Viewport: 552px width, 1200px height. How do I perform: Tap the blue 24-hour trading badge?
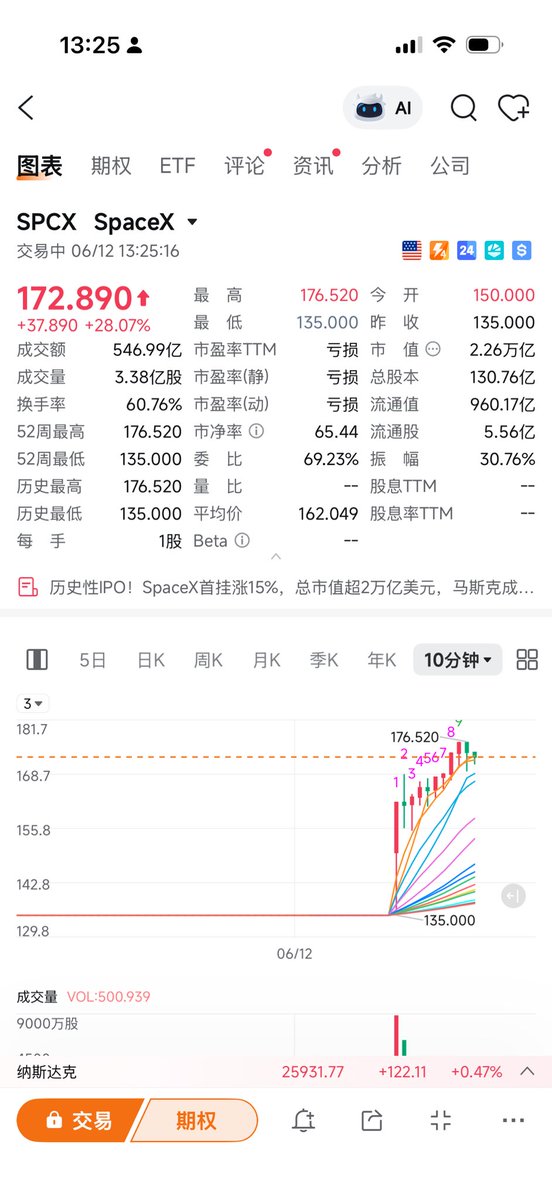coord(466,251)
